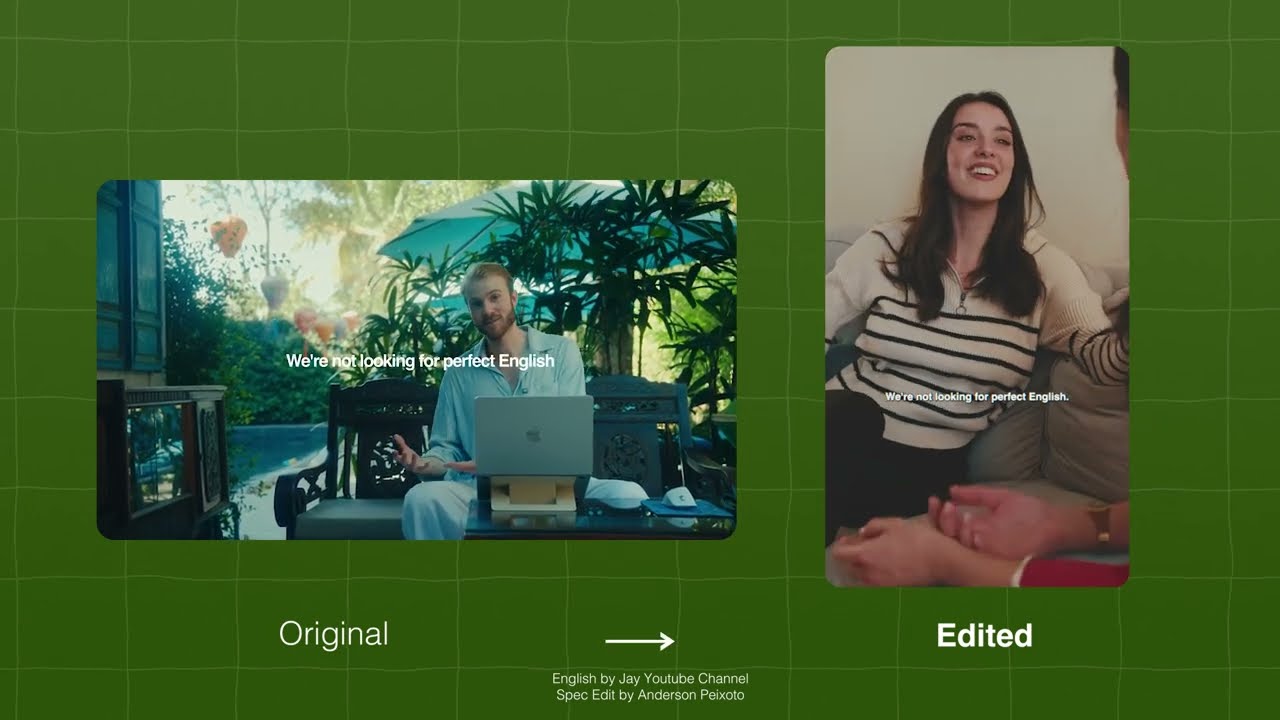Open the original landscape video thumbnail

pos(416,360)
